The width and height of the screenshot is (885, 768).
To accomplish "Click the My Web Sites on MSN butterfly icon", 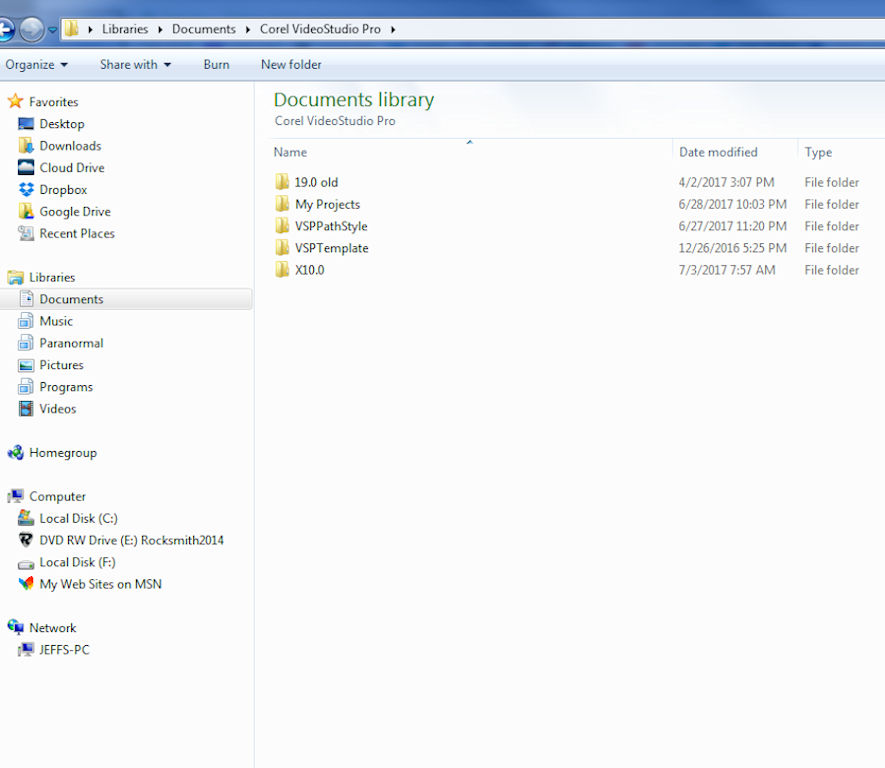I will click(26, 584).
